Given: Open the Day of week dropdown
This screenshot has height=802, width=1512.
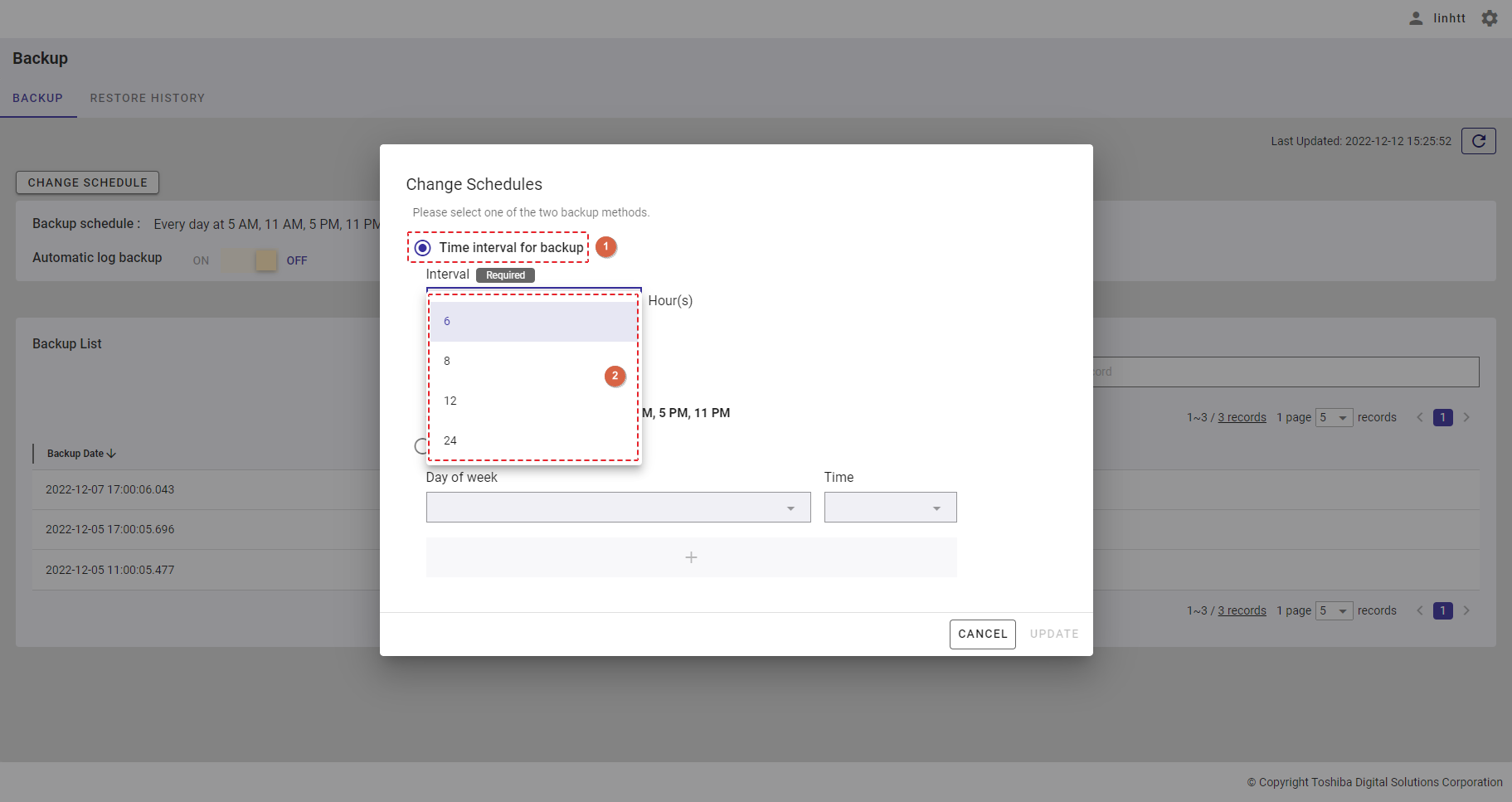Looking at the screenshot, I should (618, 508).
